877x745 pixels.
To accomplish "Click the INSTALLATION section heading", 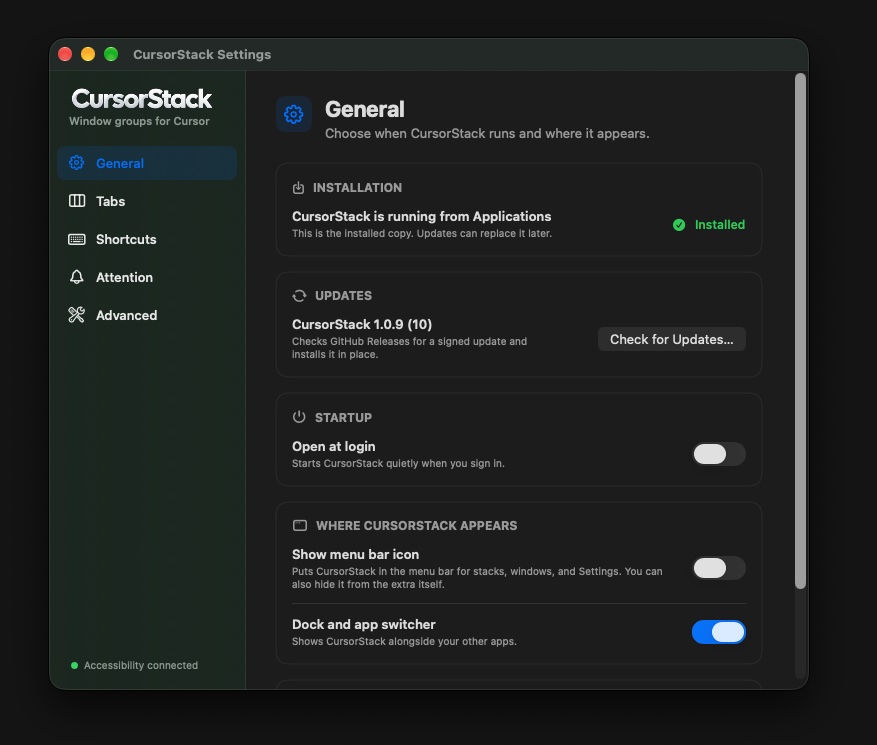I will [x=357, y=188].
